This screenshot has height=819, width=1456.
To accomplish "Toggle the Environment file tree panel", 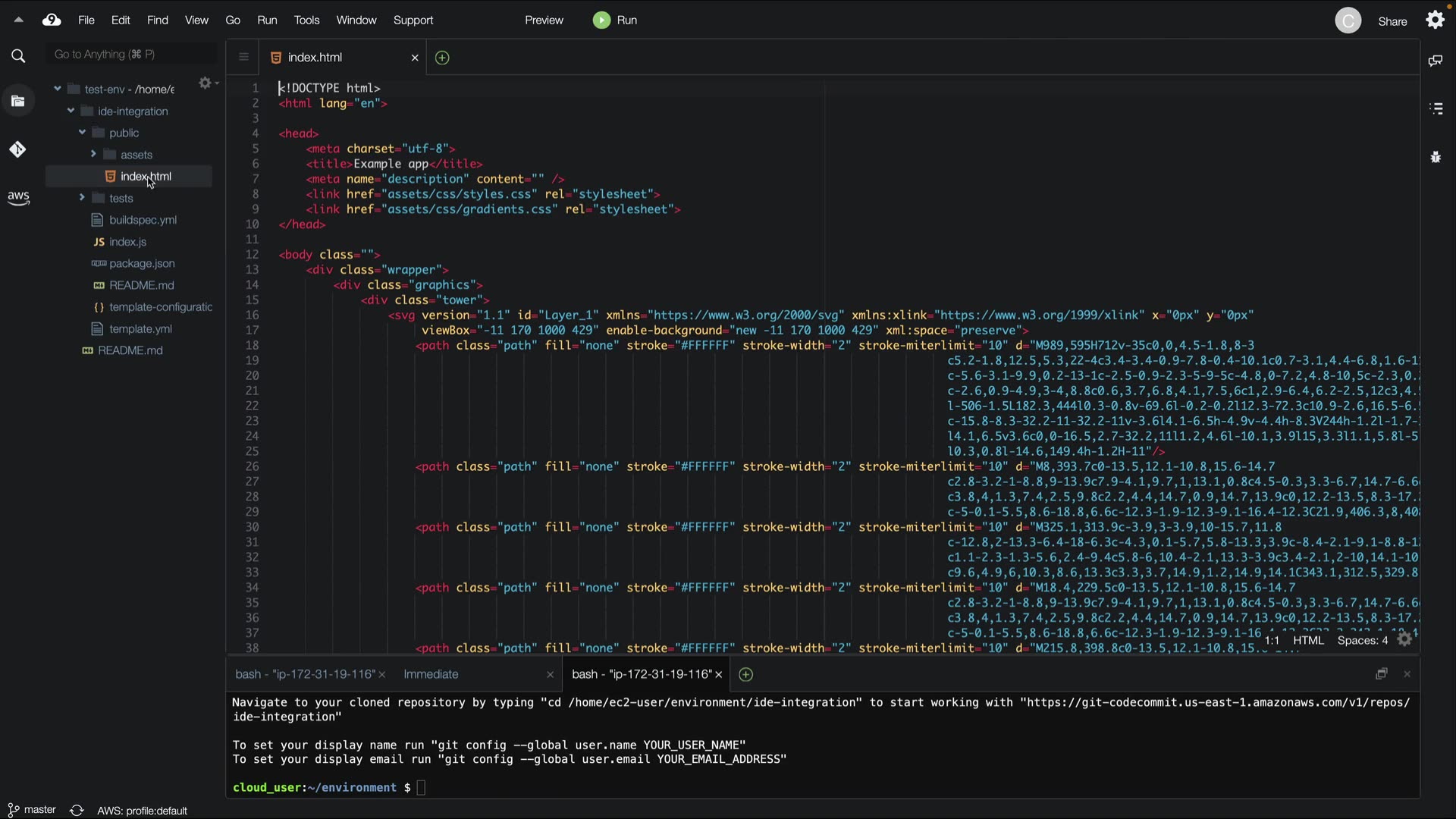I will (18, 101).
